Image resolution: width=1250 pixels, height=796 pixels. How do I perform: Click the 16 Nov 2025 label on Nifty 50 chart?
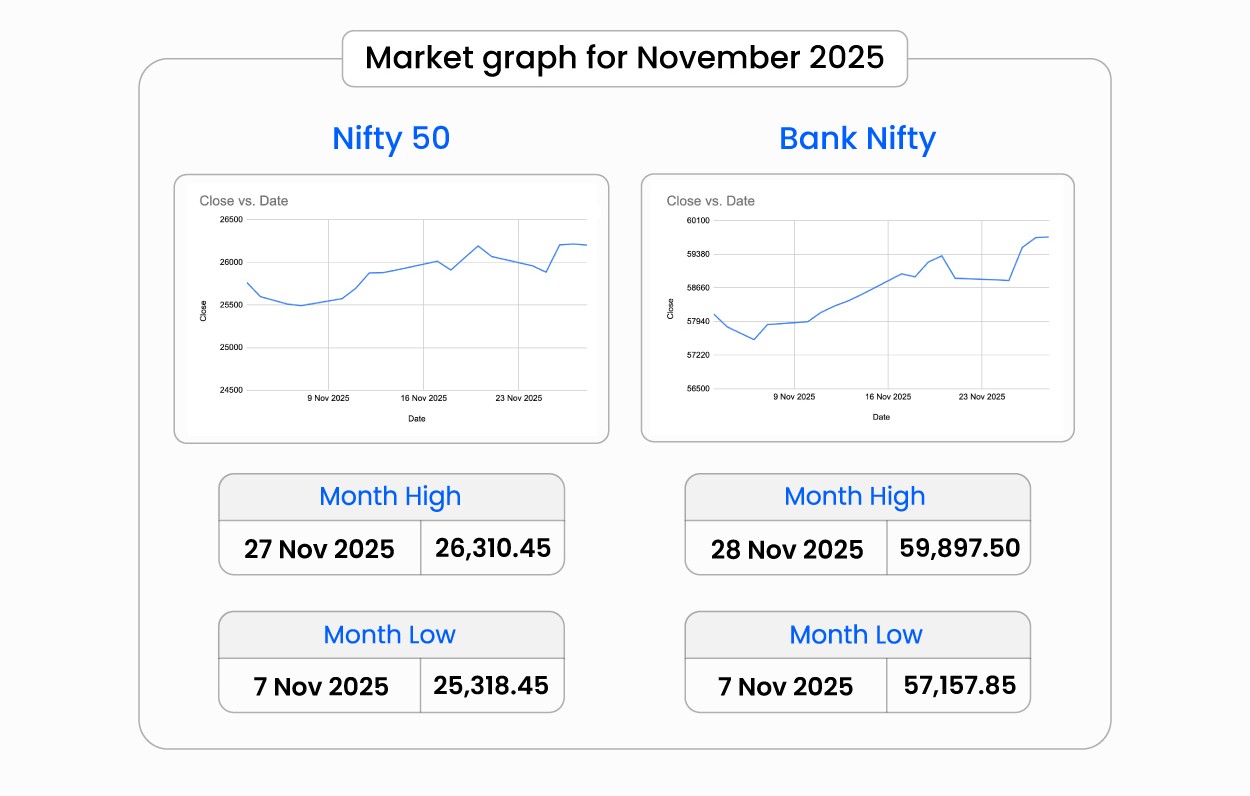[x=423, y=398]
